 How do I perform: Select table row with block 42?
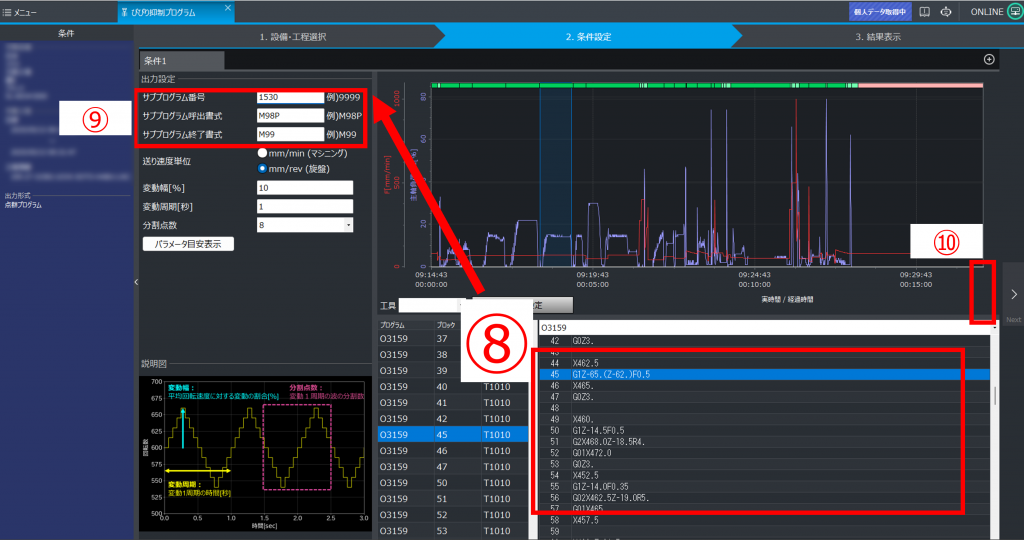(x=453, y=419)
